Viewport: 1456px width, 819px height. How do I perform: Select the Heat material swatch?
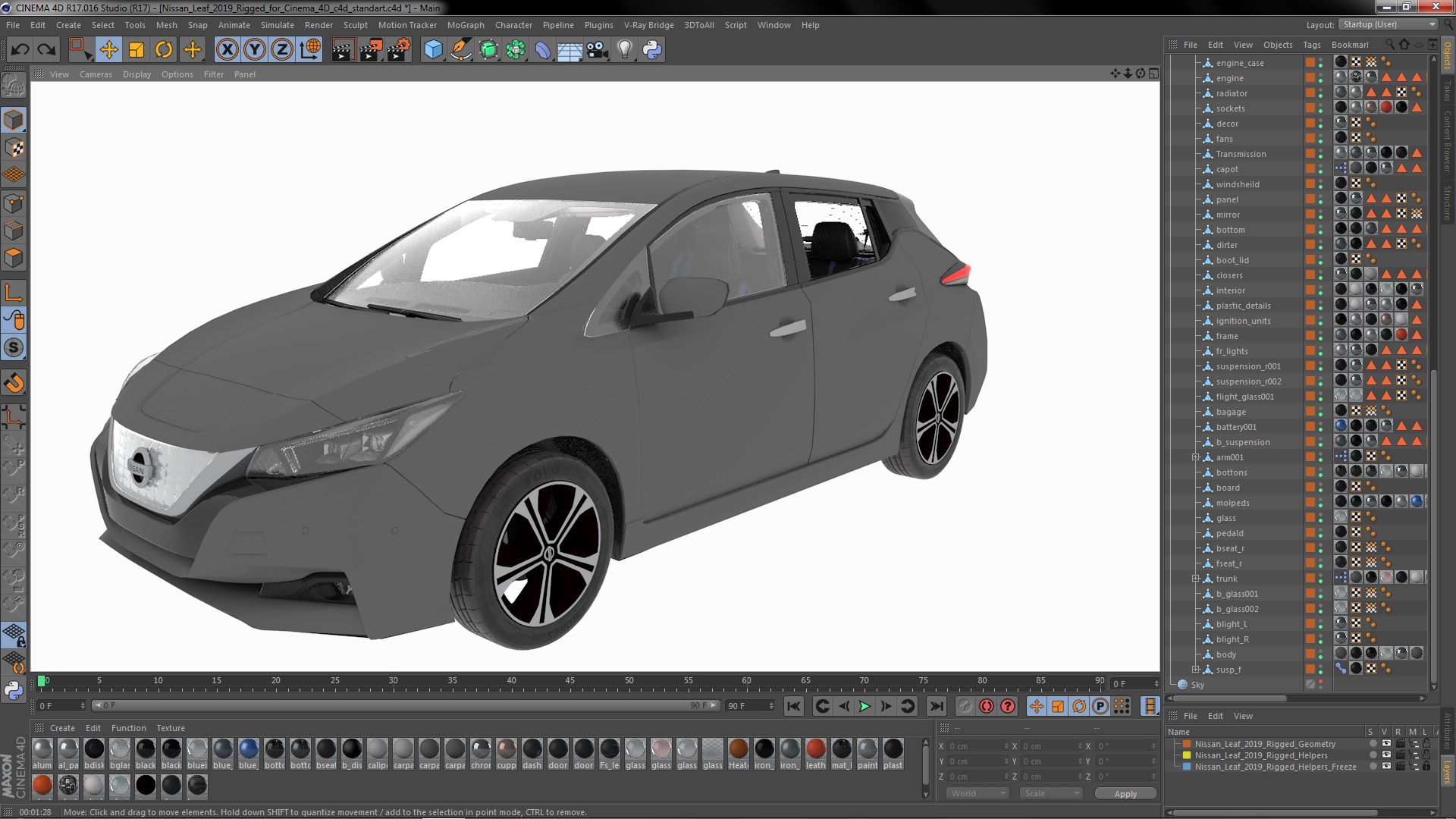coord(739,753)
